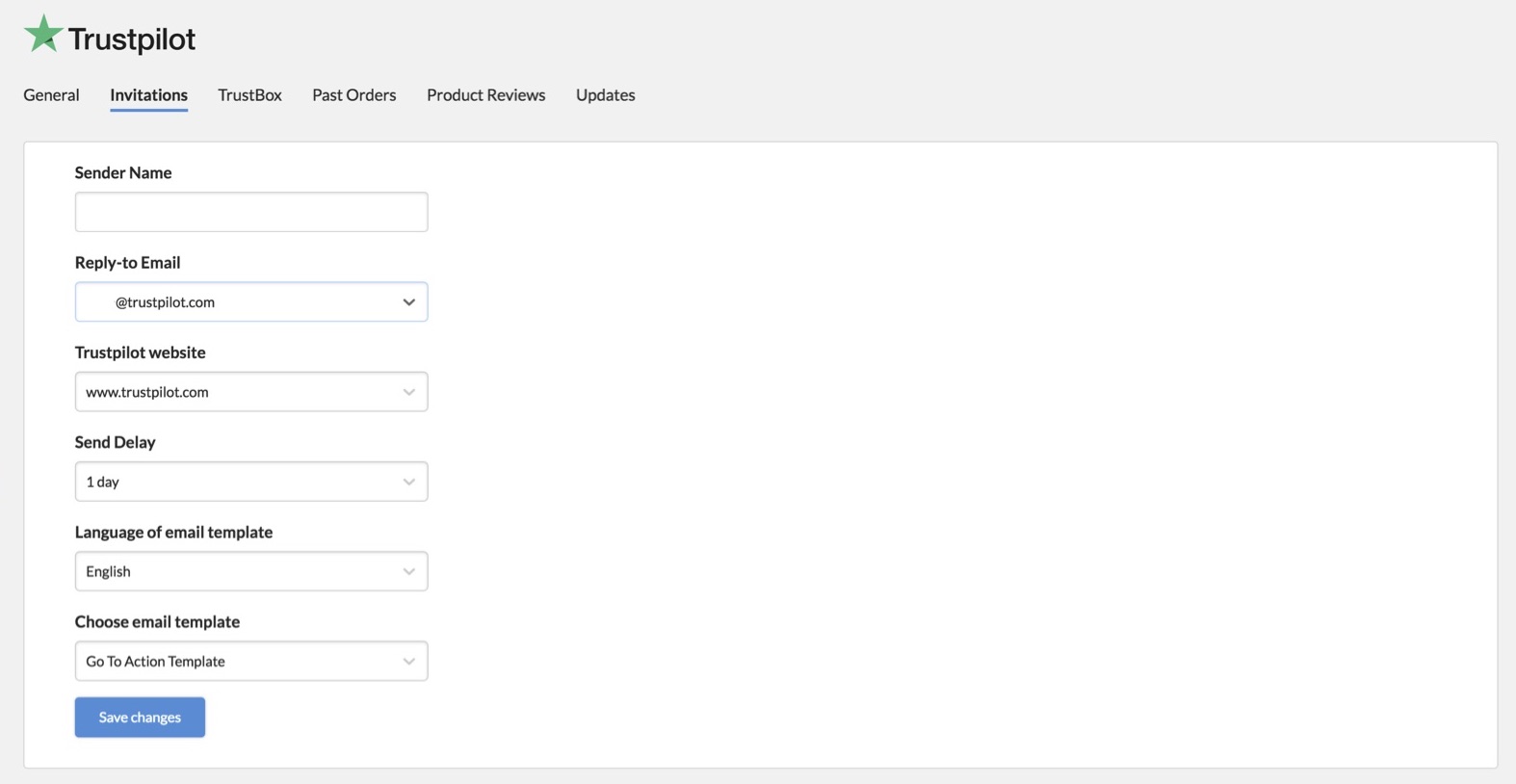This screenshot has width=1516, height=784.
Task: Open the General tab
Action: [51, 94]
